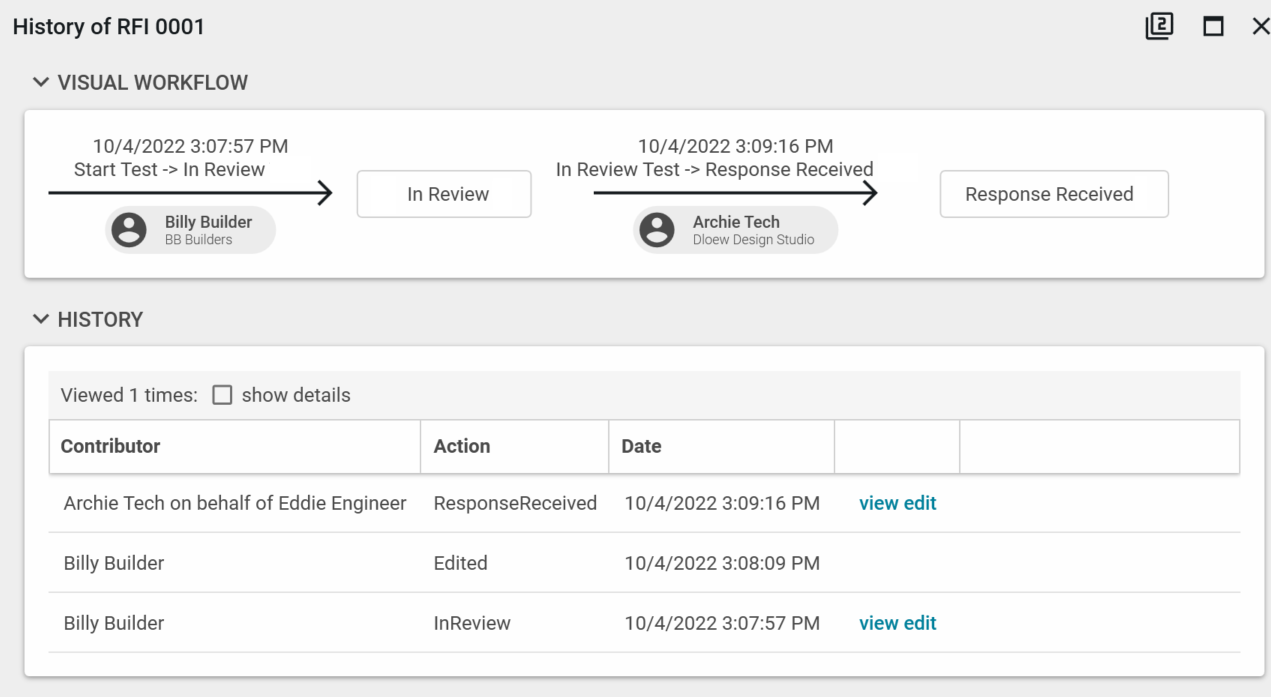Viewport: 1271px width, 697px height.
Task: Click the Start Test to In Review arrow
Action: (190, 194)
